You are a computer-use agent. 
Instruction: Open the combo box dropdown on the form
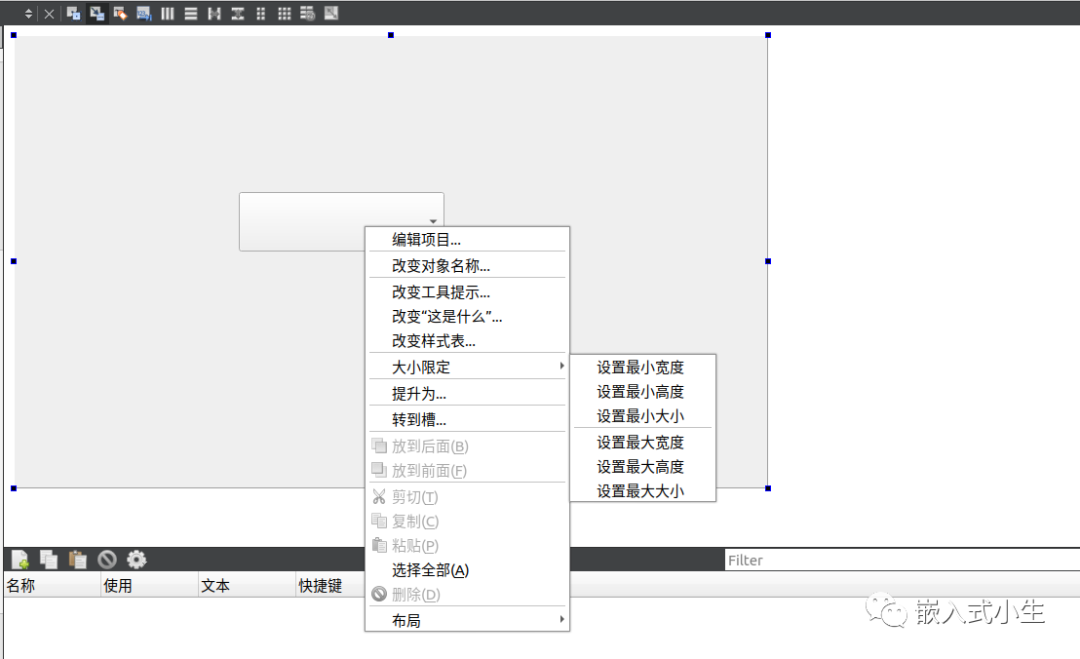(432, 220)
